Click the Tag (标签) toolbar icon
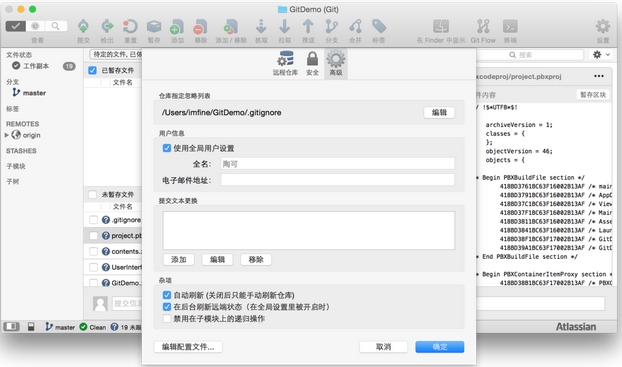This screenshot has height=367, width=622. (379, 27)
